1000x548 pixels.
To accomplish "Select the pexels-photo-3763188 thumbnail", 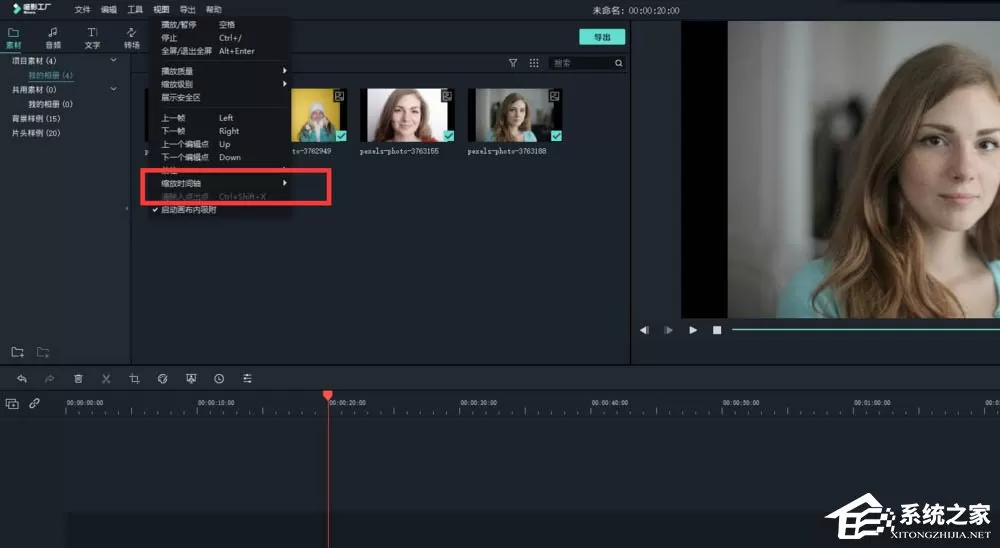I will (515, 115).
